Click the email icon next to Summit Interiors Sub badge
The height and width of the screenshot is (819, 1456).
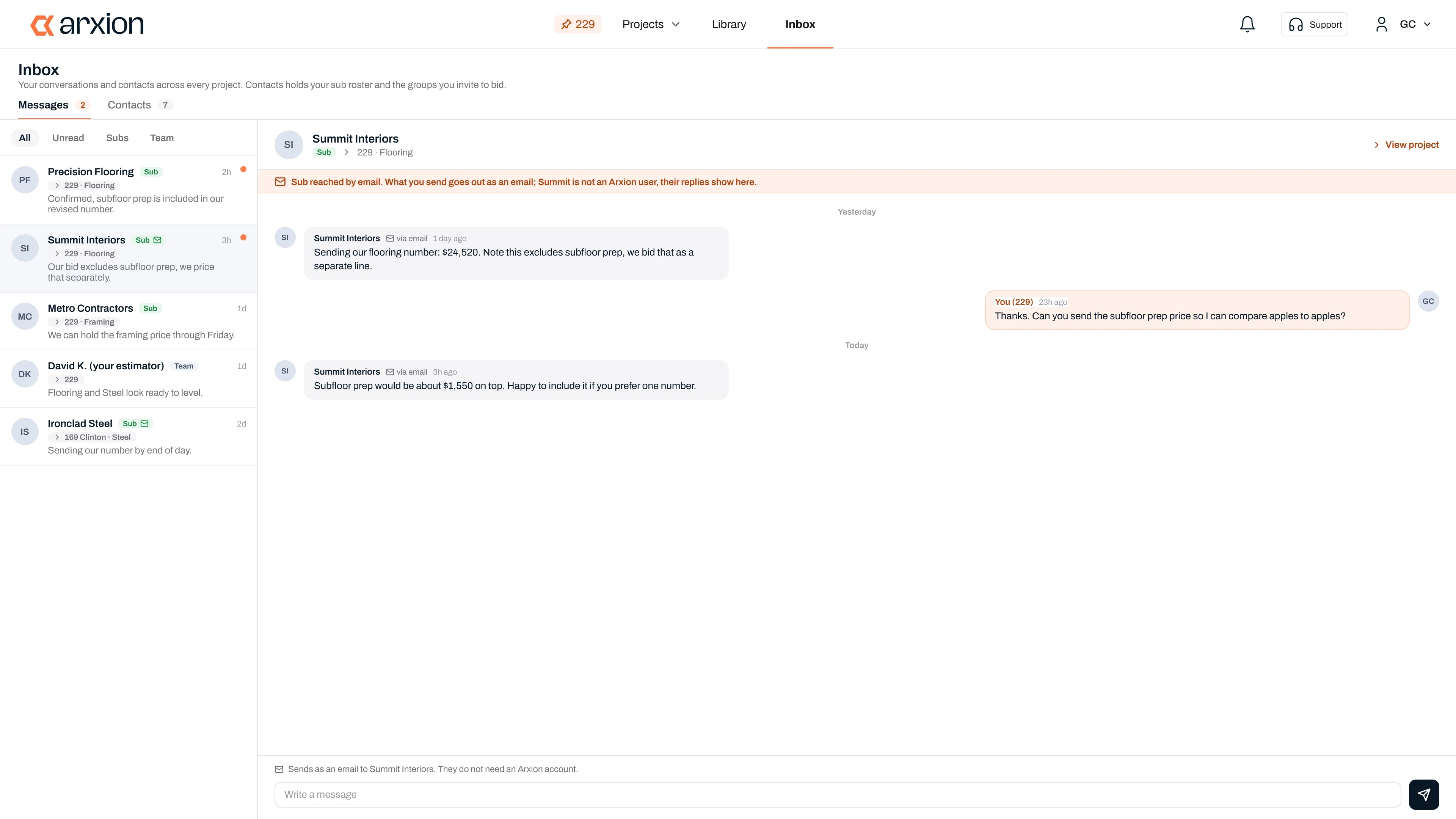coord(157,240)
